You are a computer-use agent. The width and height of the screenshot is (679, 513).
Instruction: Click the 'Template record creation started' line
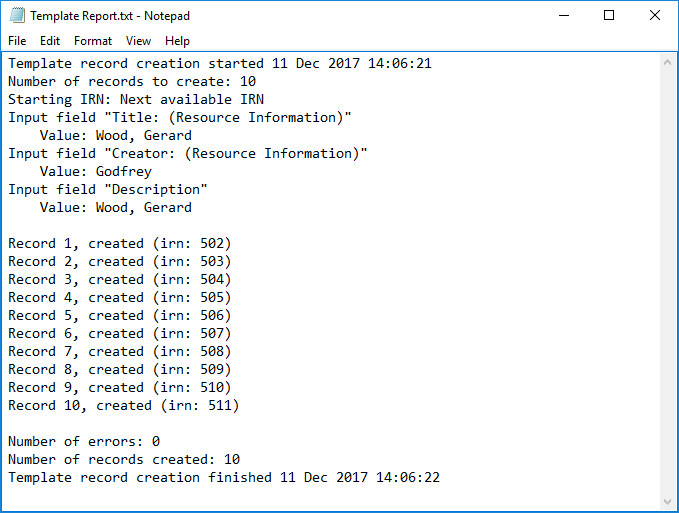(x=220, y=64)
